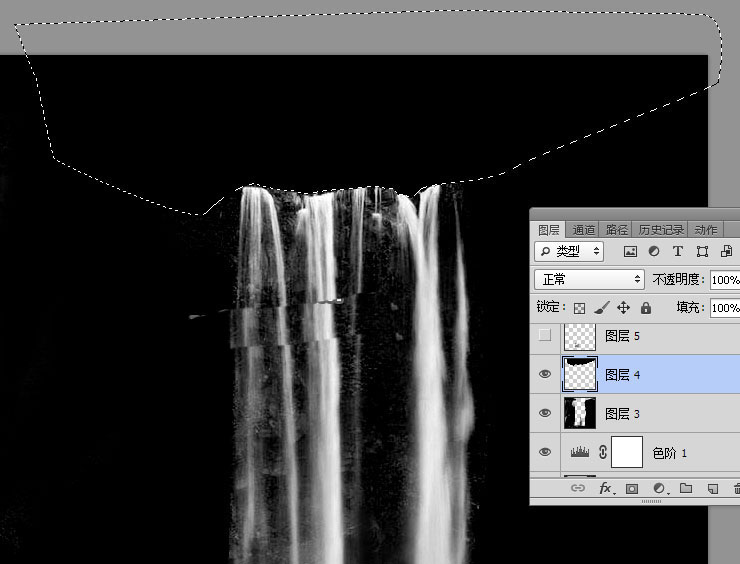Filter layers by pixel layer icon
Viewport: 740px width, 564px height.
tap(630, 251)
